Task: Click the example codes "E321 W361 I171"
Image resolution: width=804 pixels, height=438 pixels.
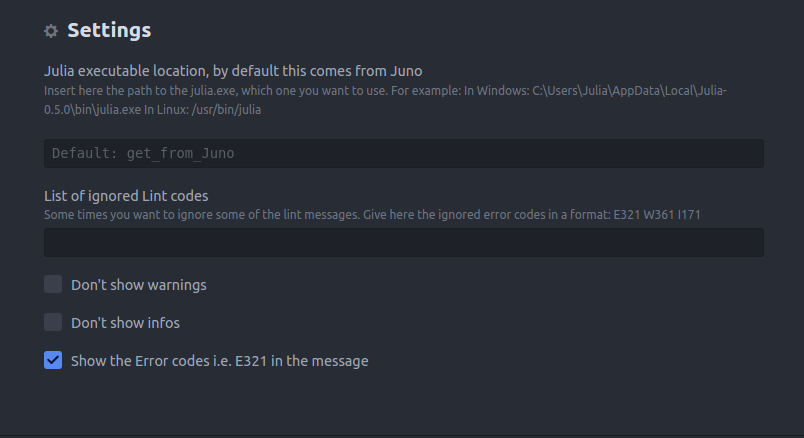Action: [x=662, y=214]
